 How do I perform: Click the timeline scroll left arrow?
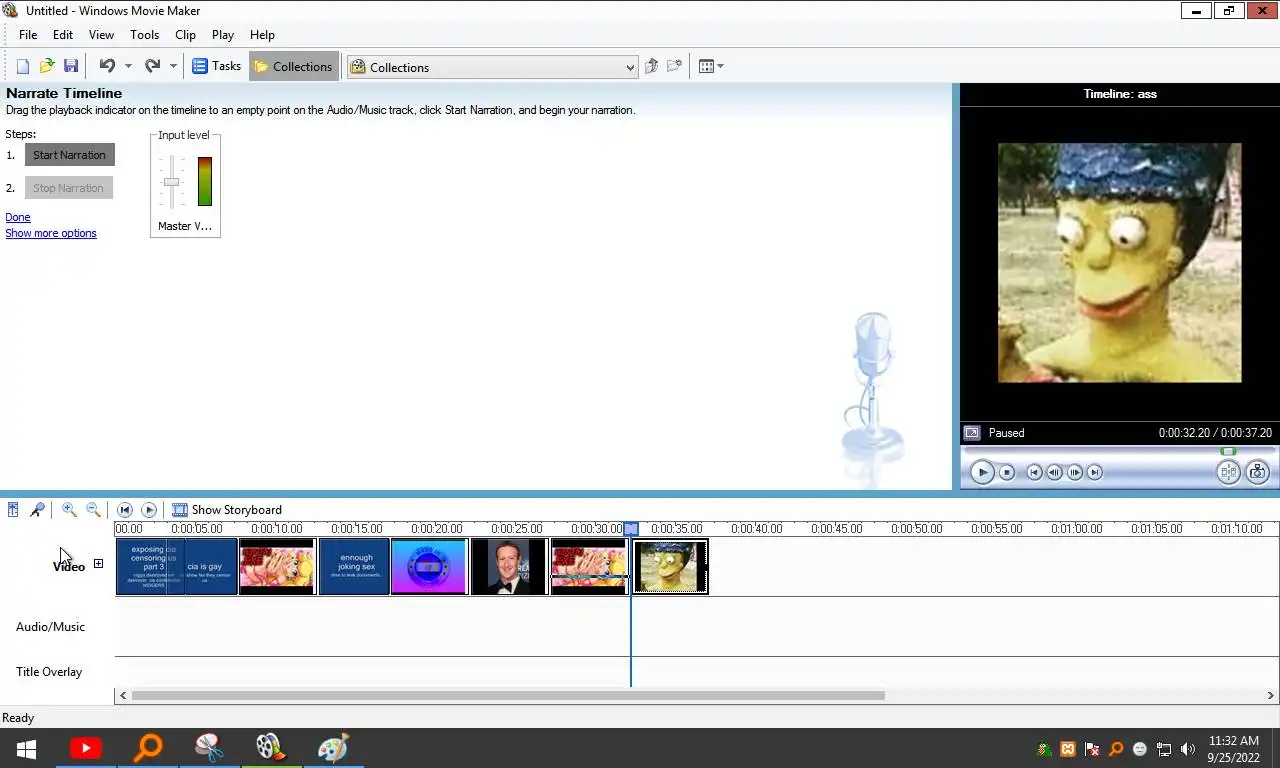click(x=123, y=695)
